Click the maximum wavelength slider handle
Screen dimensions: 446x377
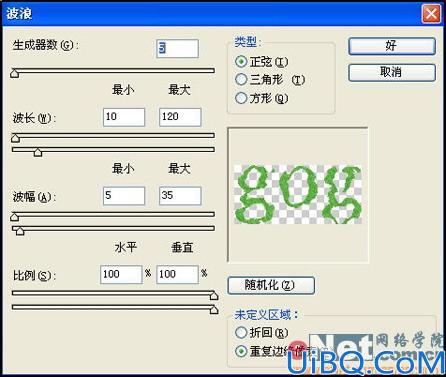38,152
